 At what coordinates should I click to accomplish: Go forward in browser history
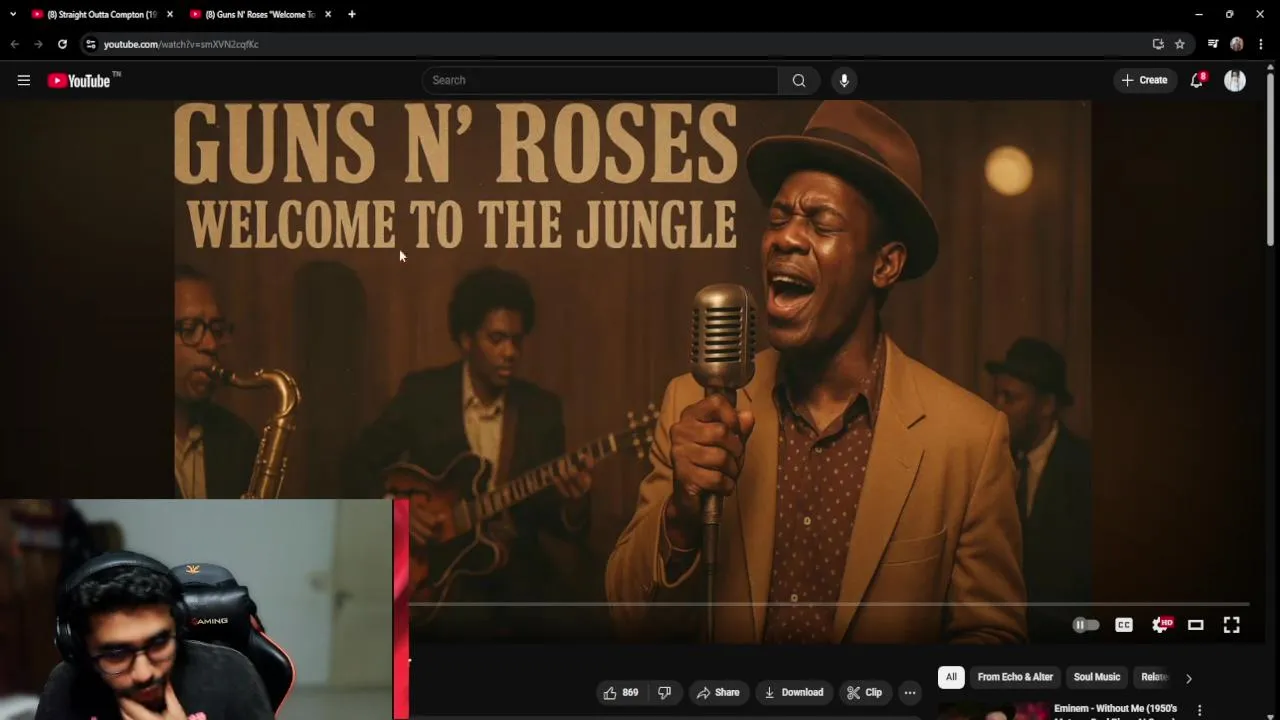[38, 44]
